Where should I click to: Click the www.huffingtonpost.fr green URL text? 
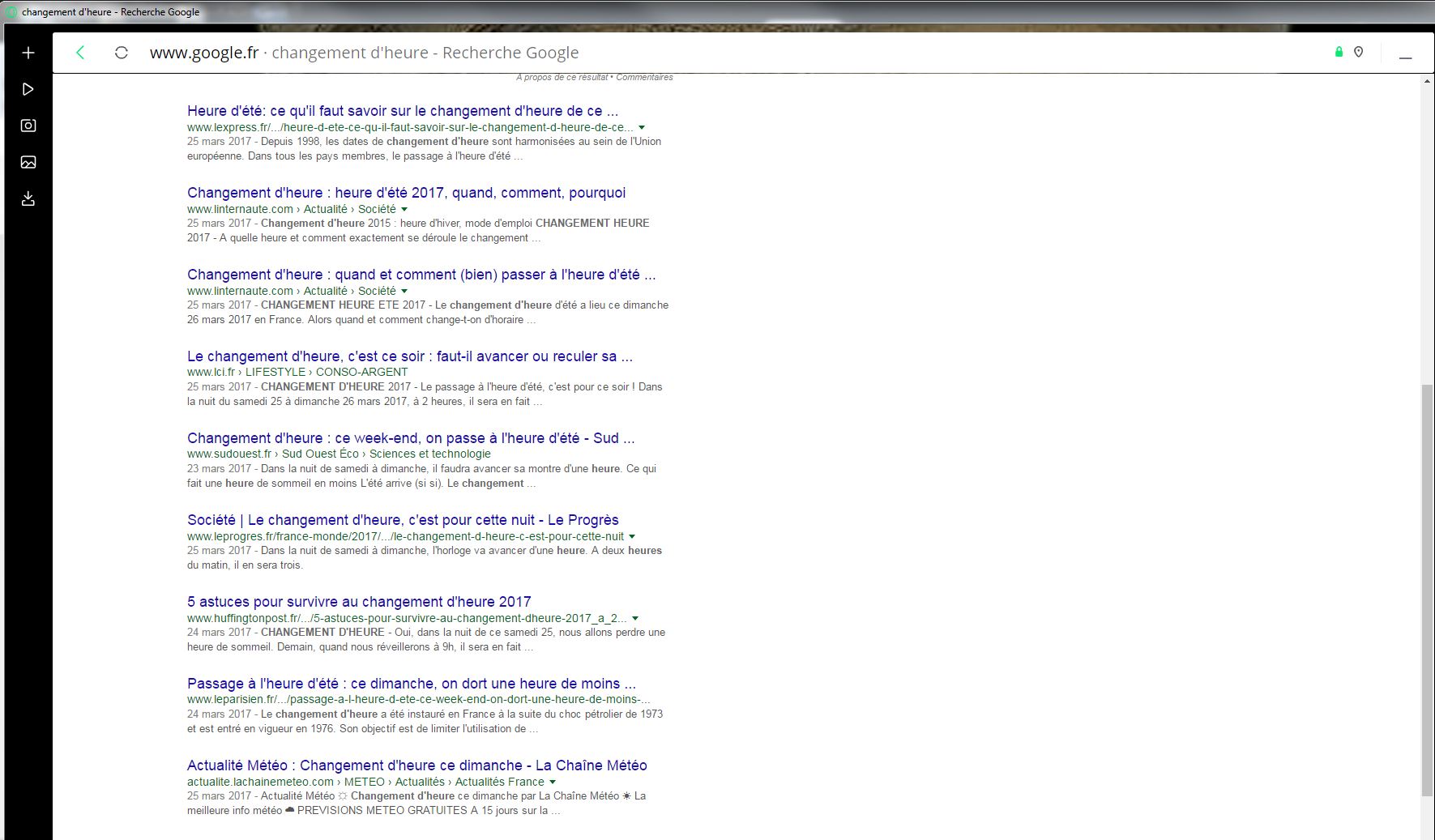pyautogui.click(x=407, y=619)
